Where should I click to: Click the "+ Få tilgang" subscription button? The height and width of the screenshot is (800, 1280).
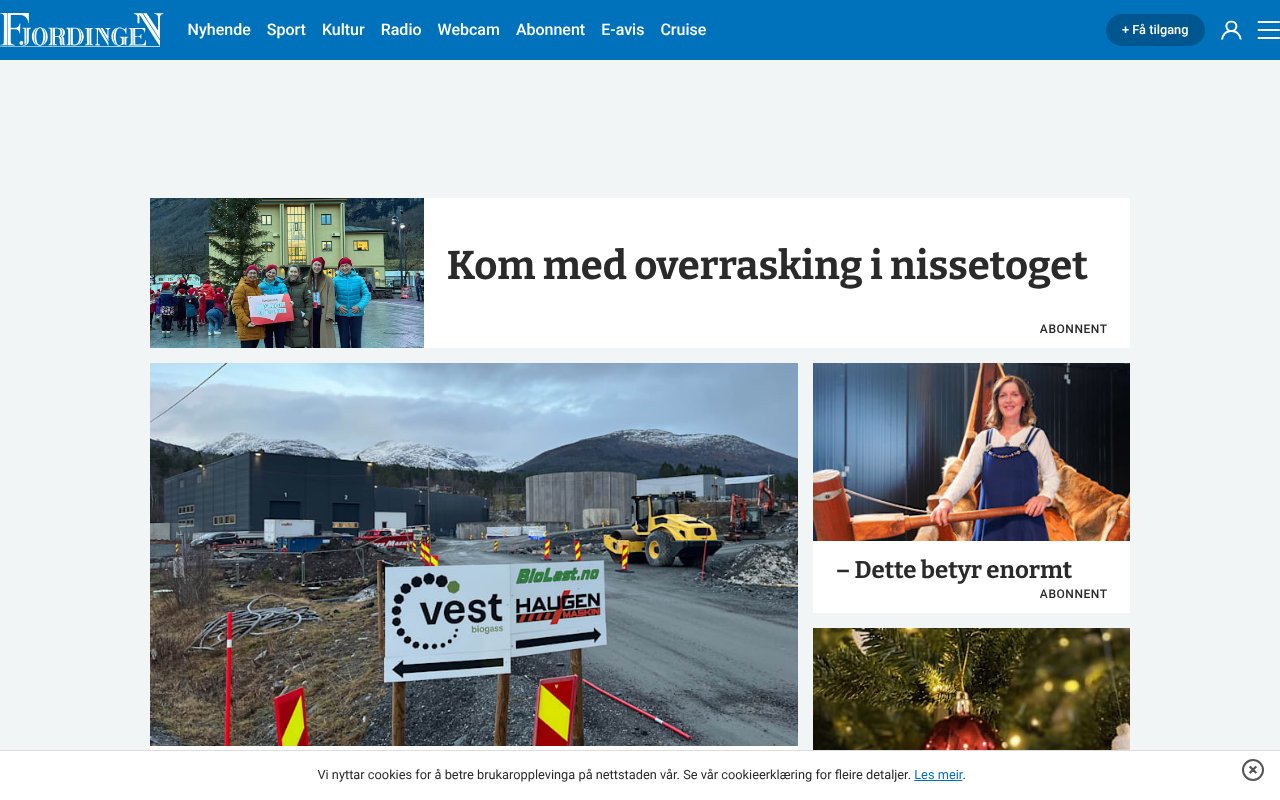coord(1155,30)
